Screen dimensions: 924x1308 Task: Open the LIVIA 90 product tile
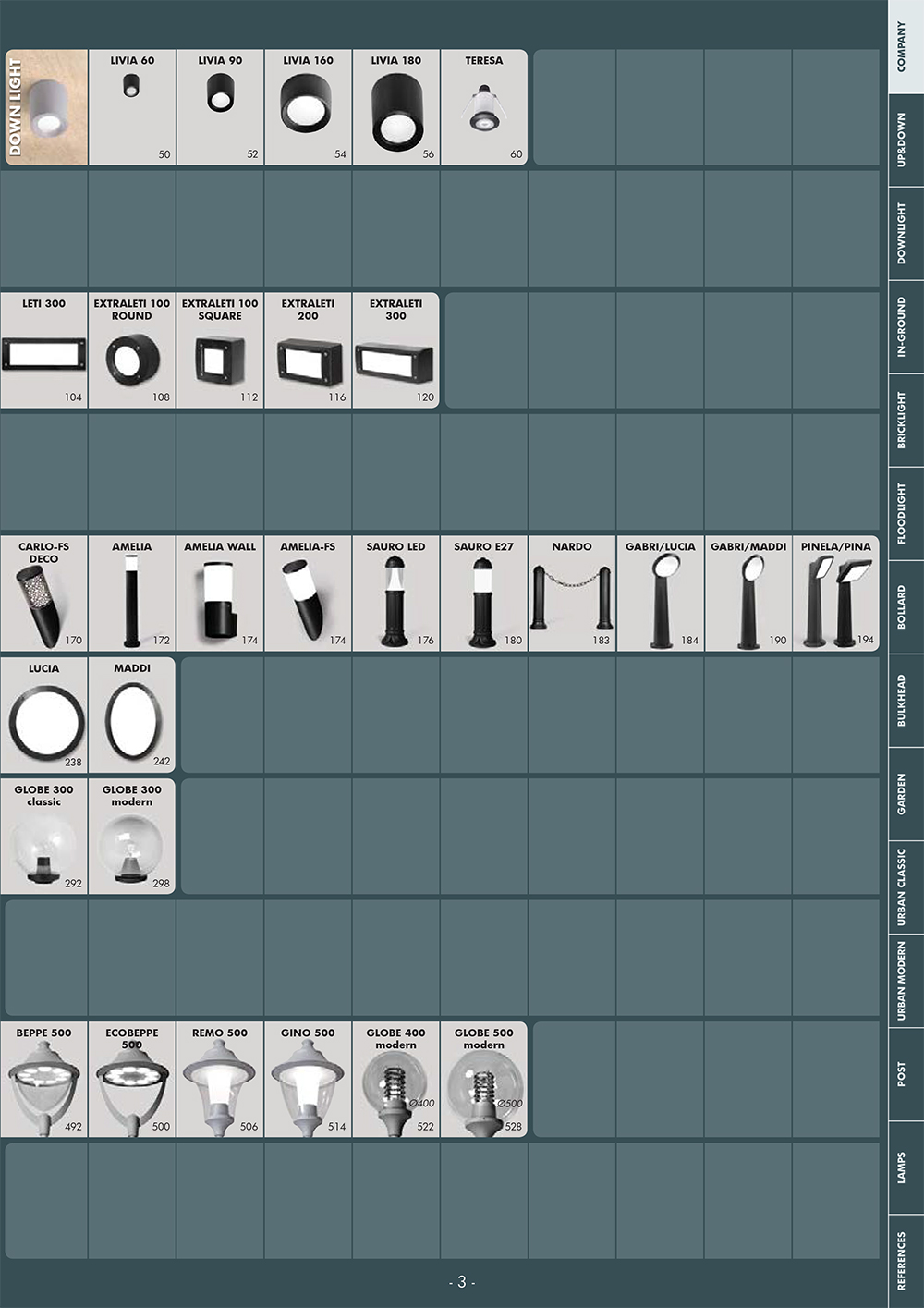coord(220,107)
